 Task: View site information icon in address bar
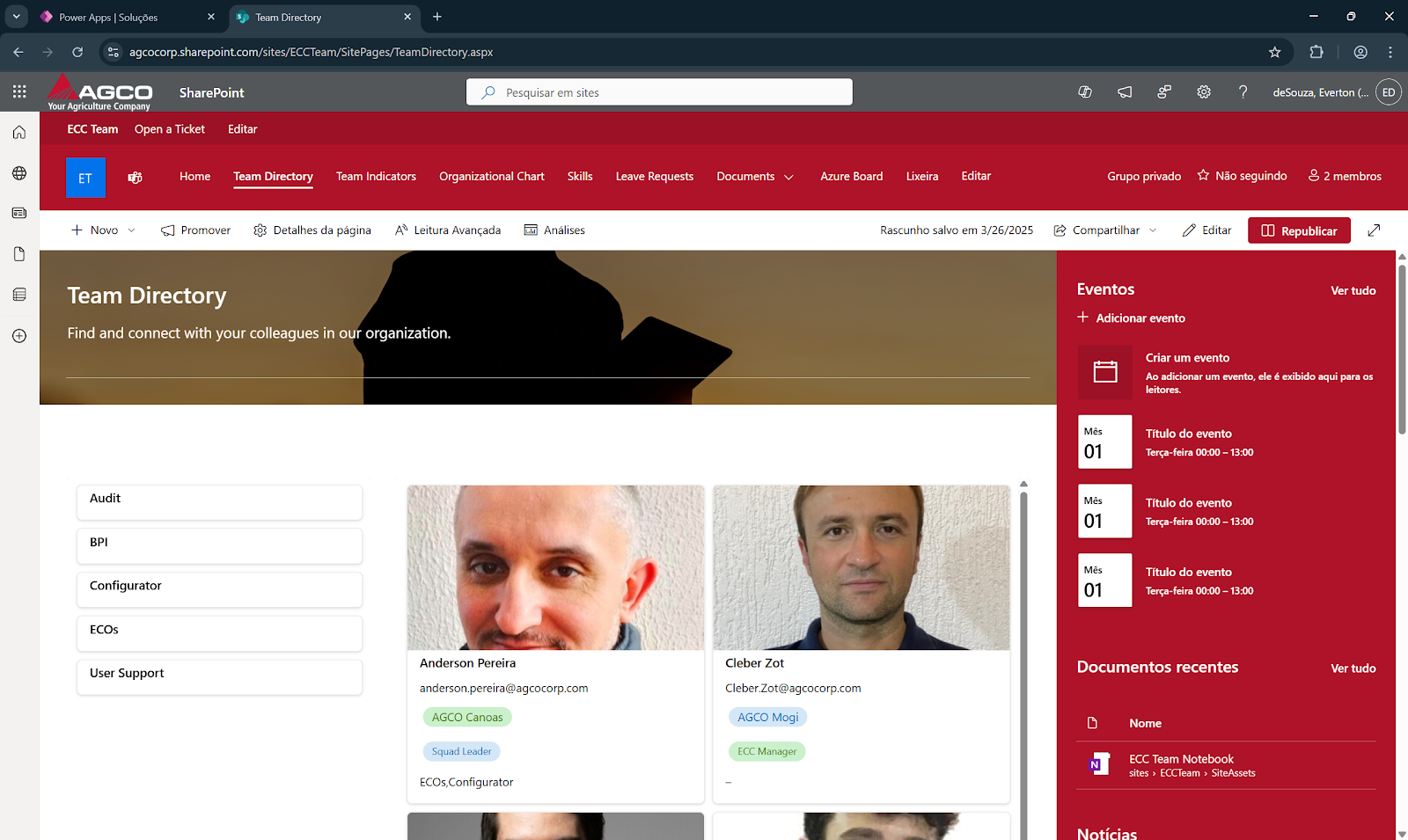point(113,52)
